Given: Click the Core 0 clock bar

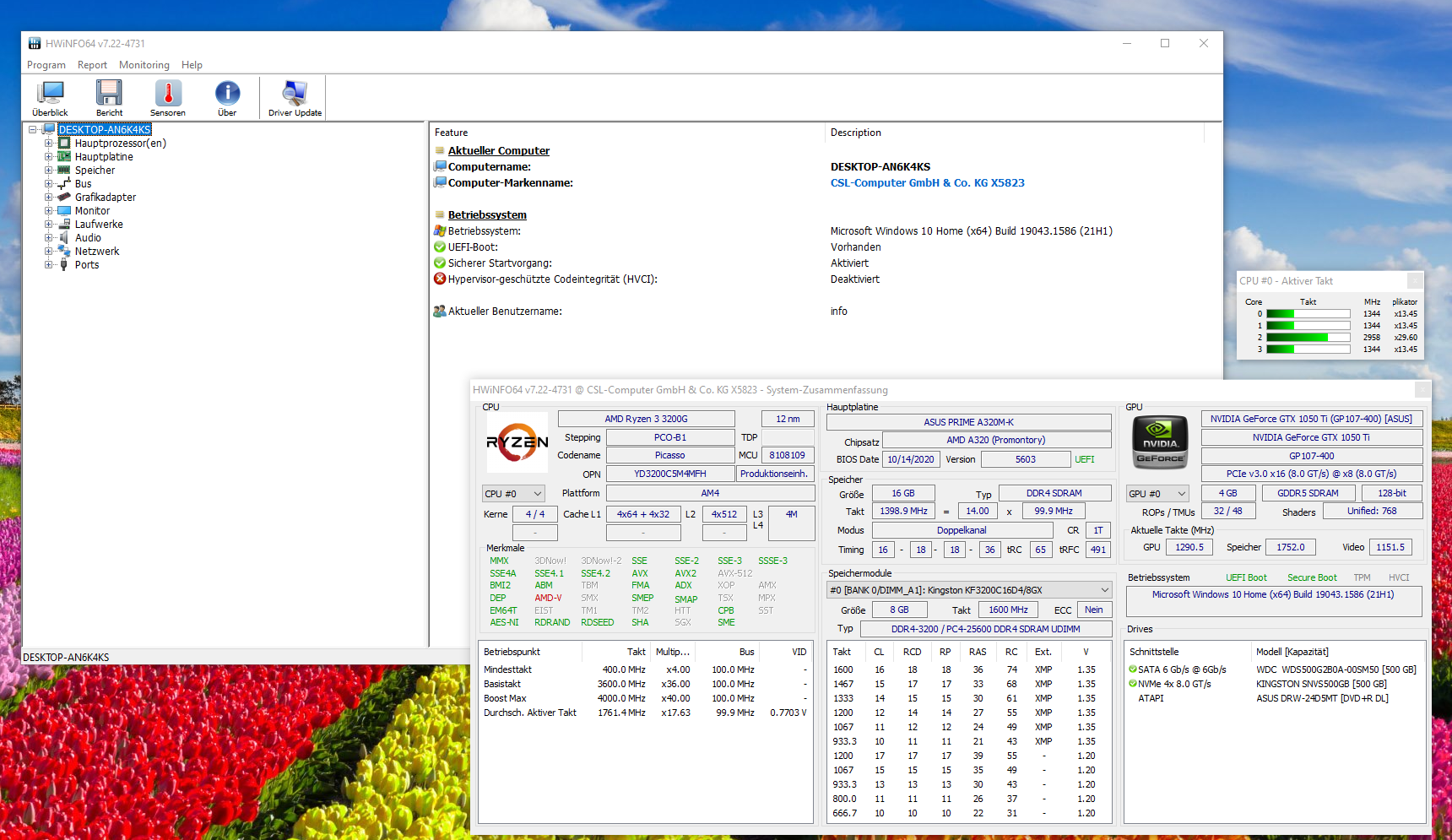Looking at the screenshot, I should coord(1308,314).
